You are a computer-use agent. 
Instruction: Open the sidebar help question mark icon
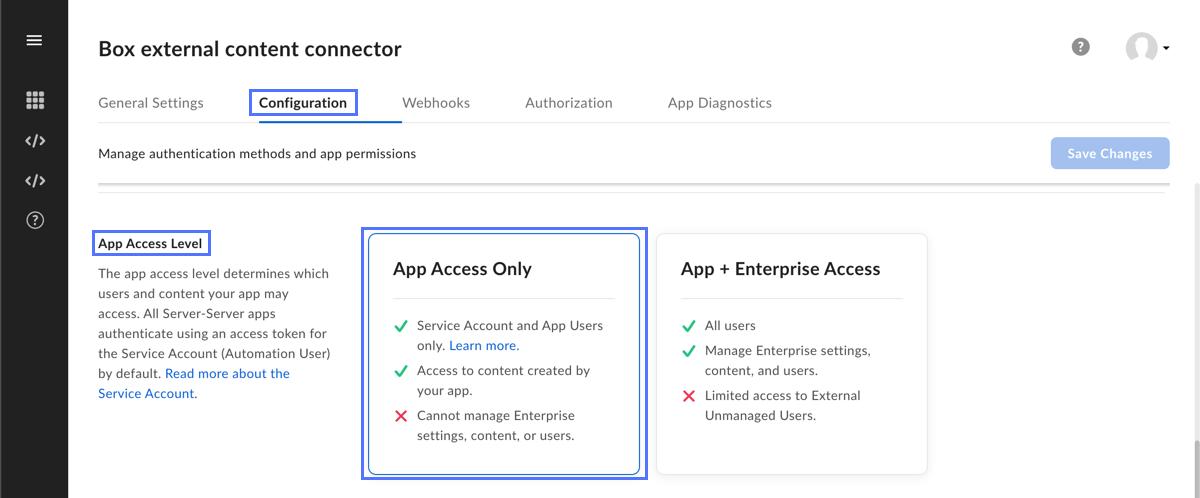(35, 221)
